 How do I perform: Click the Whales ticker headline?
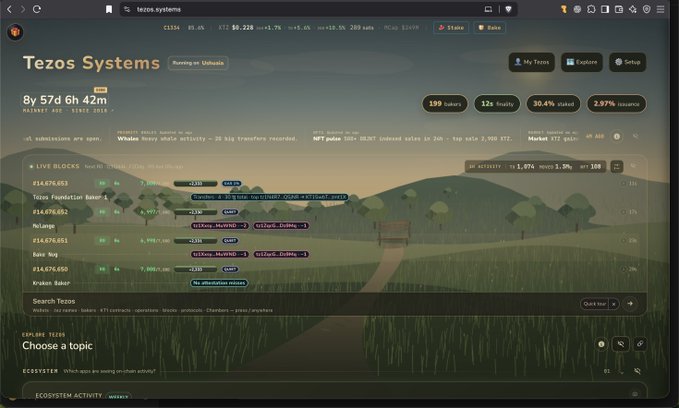point(207,139)
